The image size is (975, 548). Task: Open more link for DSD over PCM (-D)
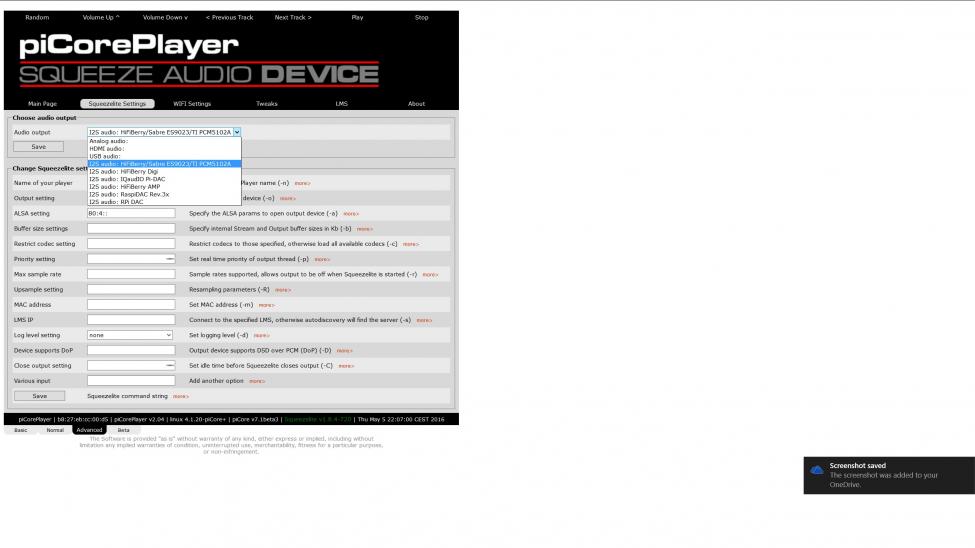pos(345,351)
